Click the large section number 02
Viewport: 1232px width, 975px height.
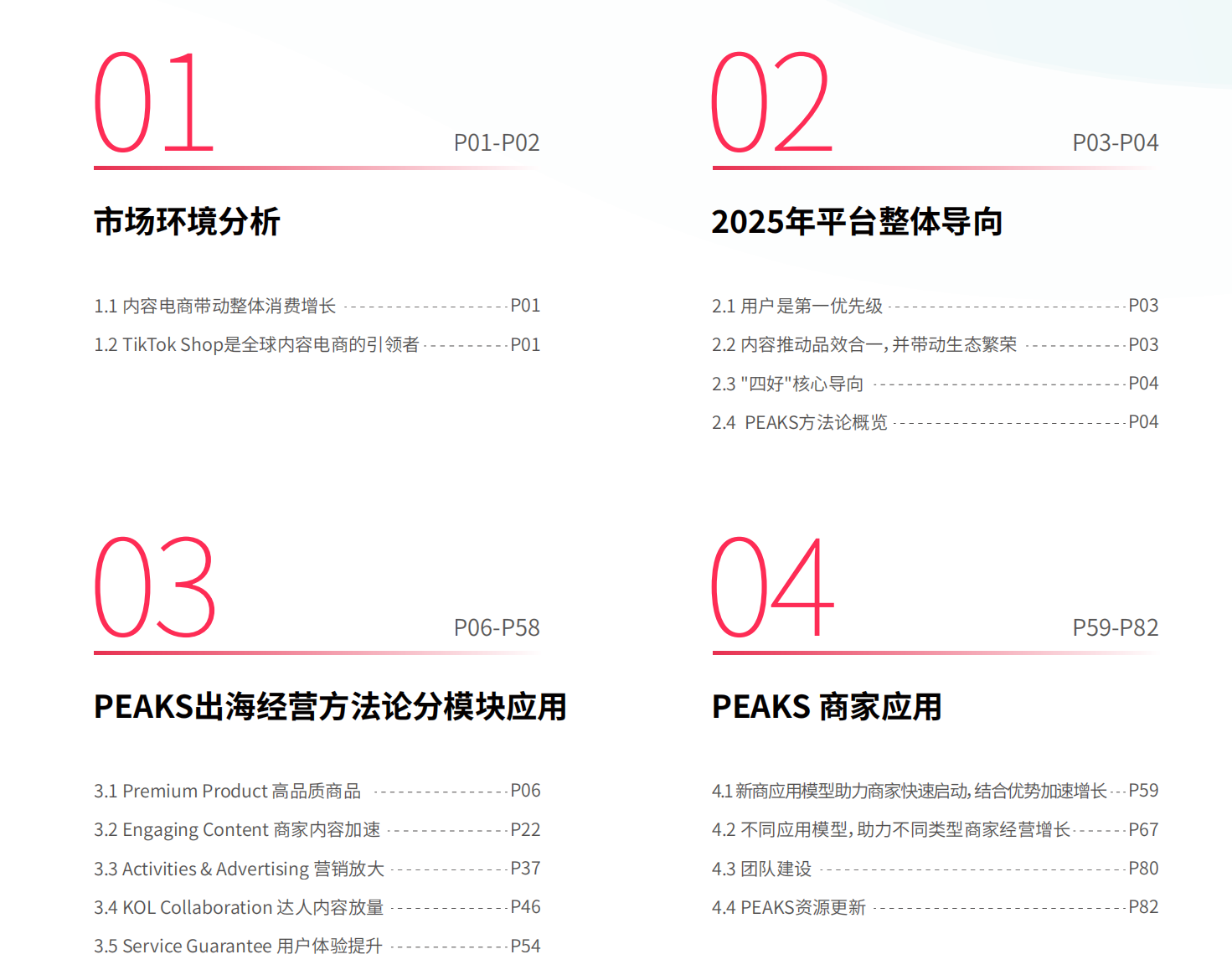coord(772,102)
